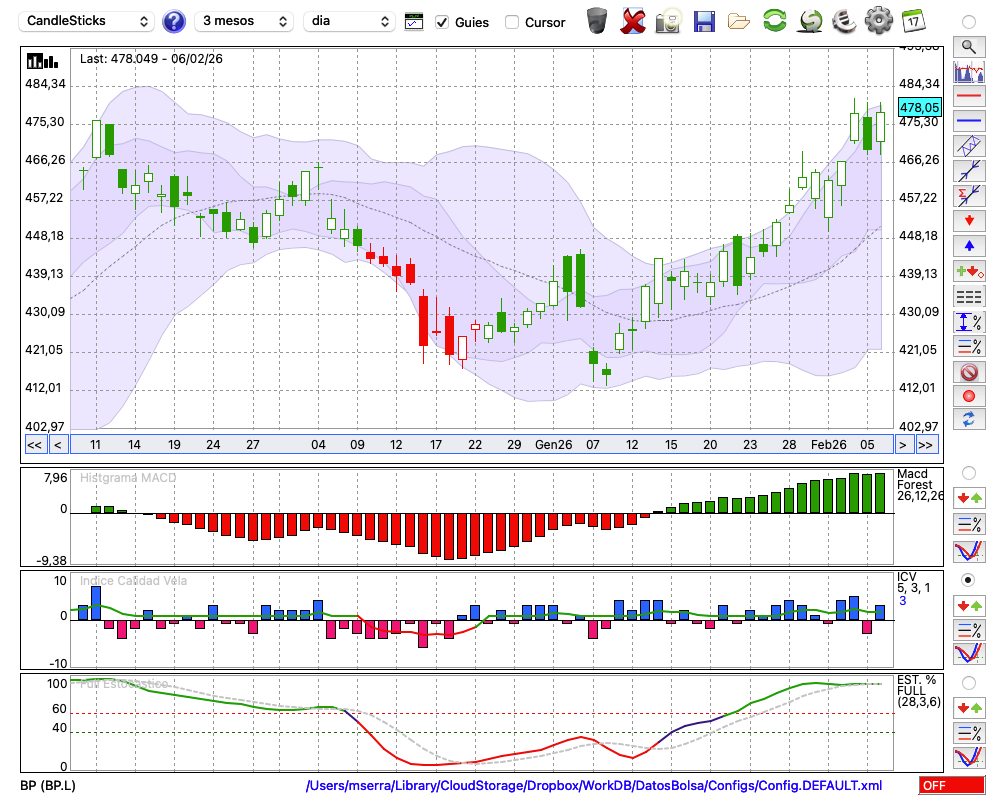Image resolution: width=1000 pixels, height=800 pixels.
Task: Click the BP (BP.L) ticker label
Action: point(48,785)
